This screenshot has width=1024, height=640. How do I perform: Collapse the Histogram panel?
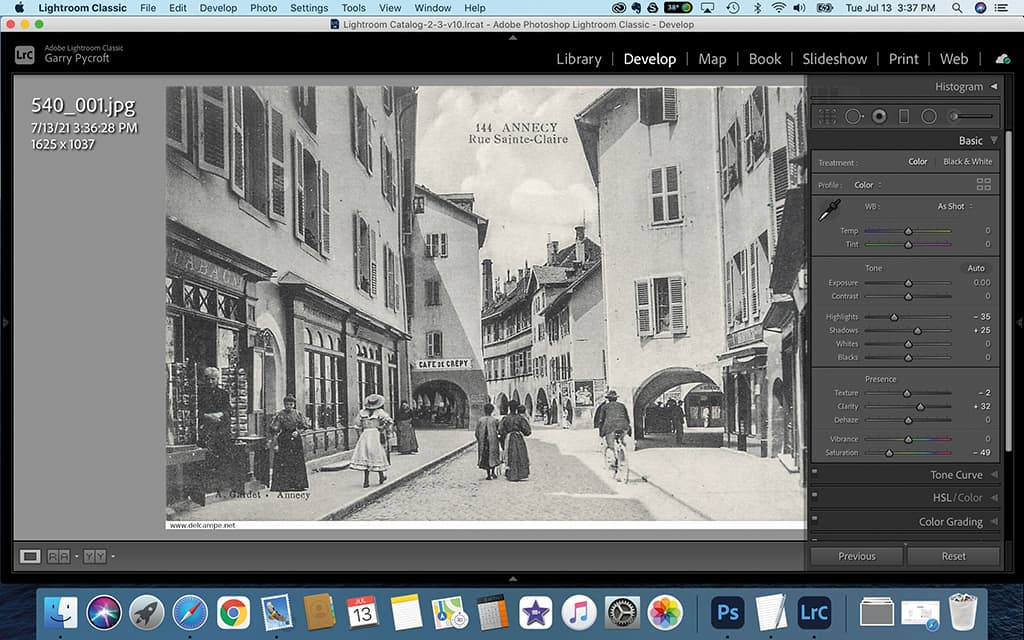click(994, 86)
